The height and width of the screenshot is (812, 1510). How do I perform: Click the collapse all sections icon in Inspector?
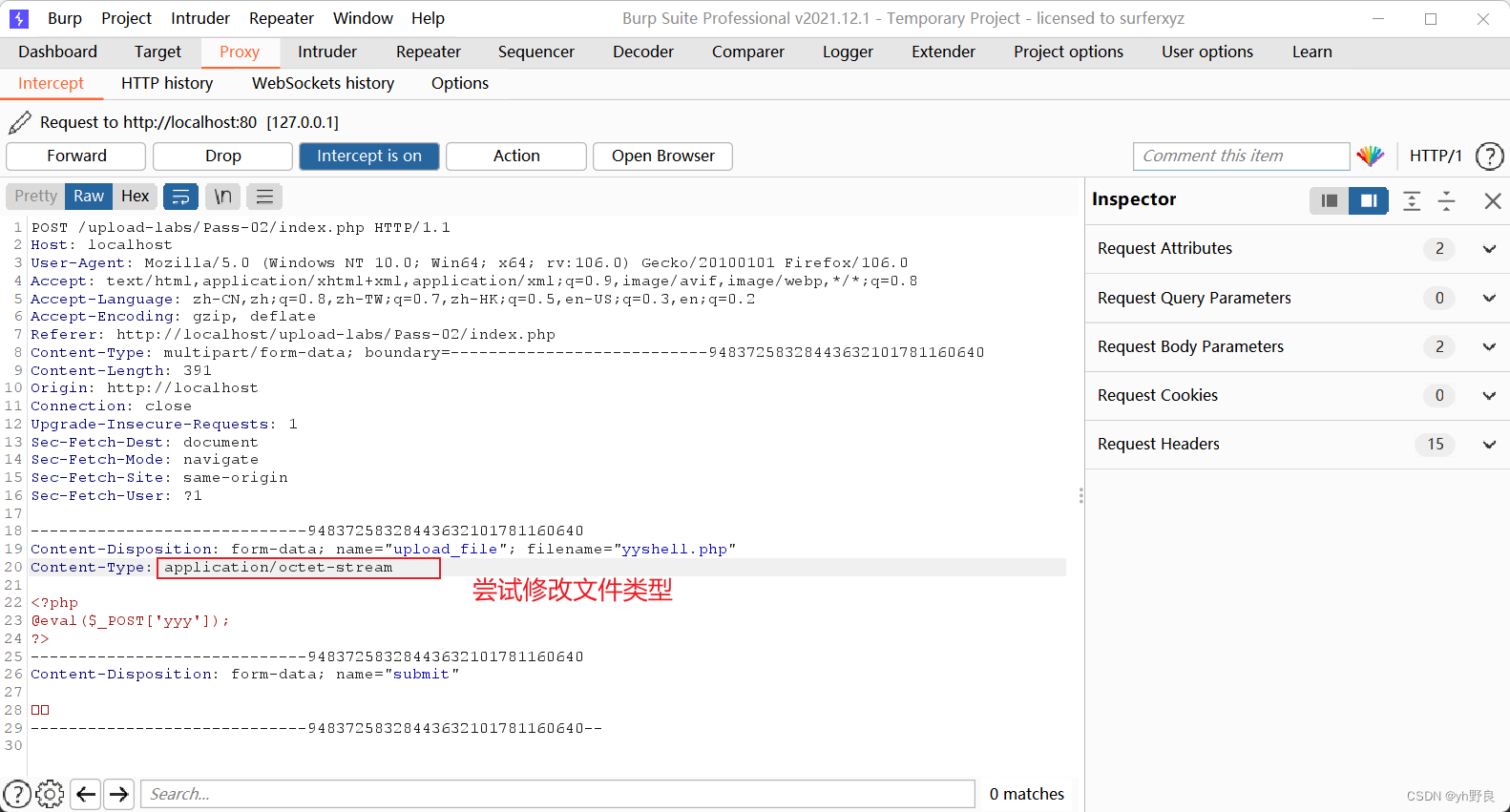pyautogui.click(x=1446, y=200)
